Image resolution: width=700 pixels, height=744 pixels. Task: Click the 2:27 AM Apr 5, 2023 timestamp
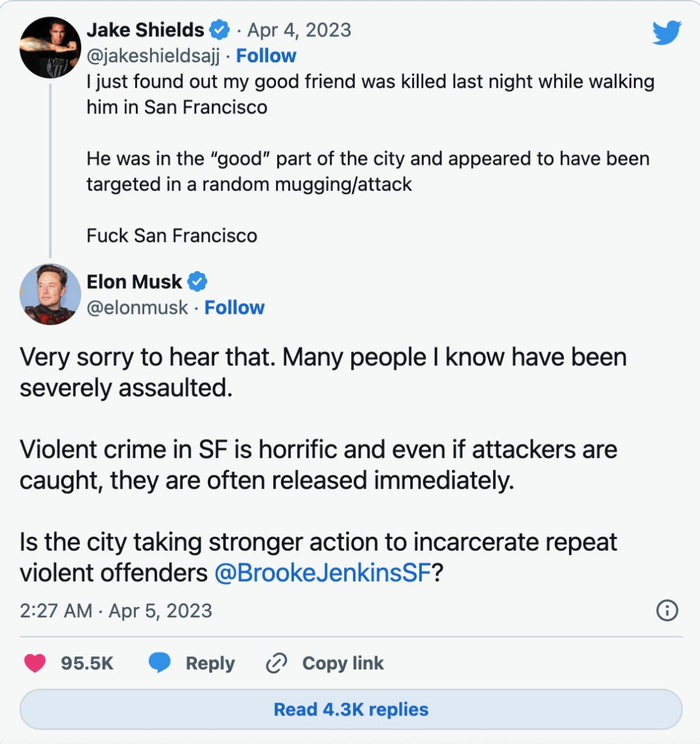click(116, 611)
